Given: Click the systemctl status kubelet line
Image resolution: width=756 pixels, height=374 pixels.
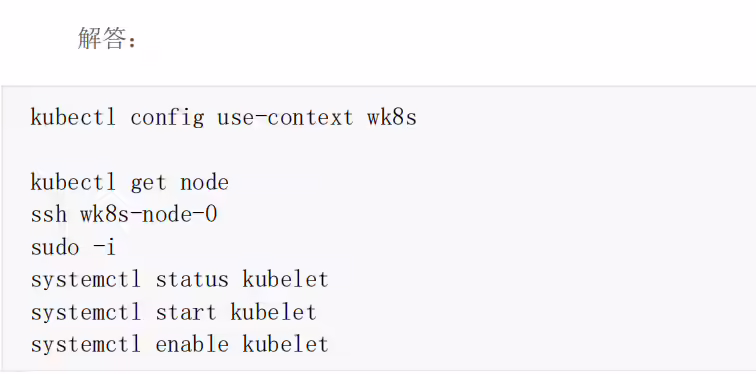Looking at the screenshot, I should pyautogui.click(x=179, y=280).
